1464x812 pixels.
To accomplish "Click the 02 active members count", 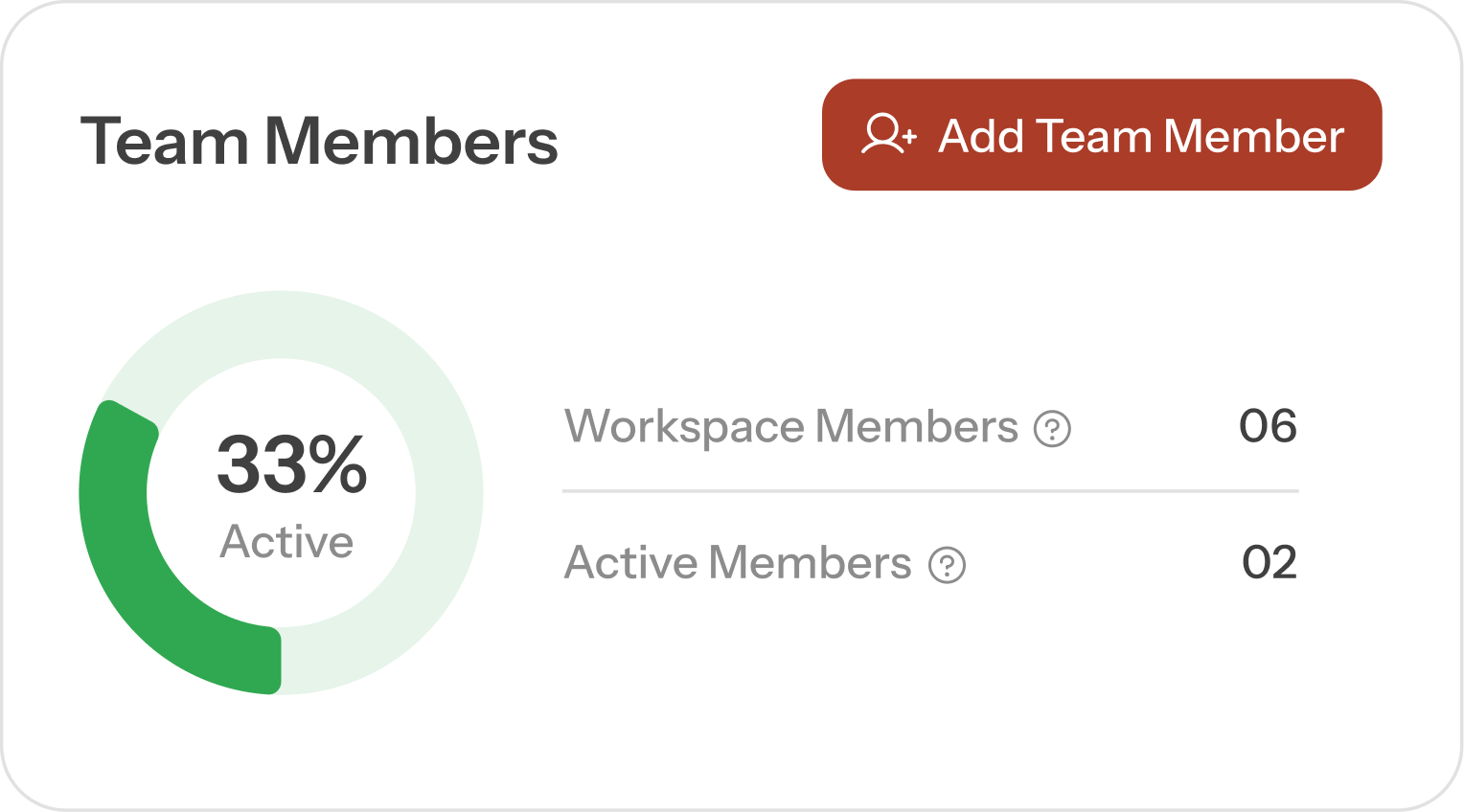I will [x=1270, y=563].
